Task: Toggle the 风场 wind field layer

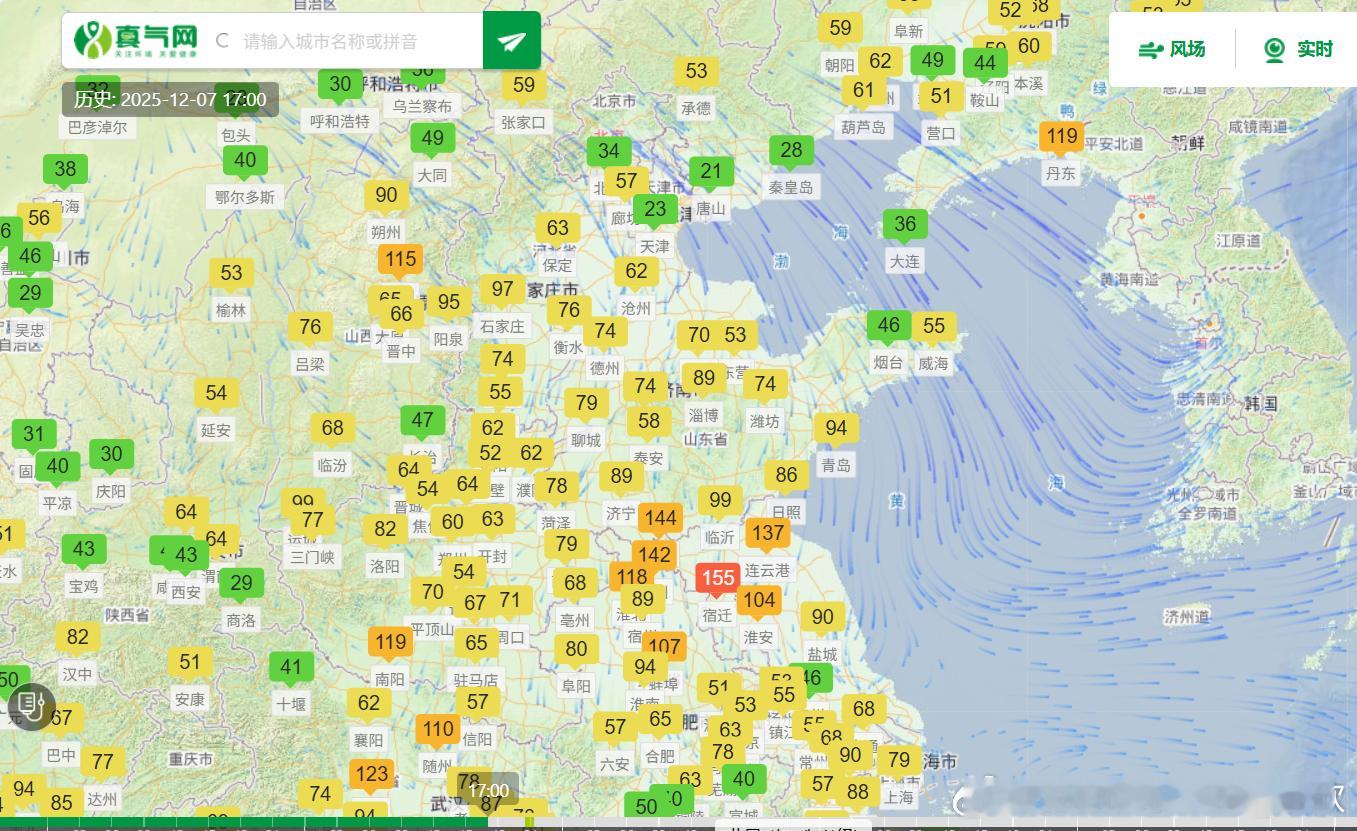Action: tap(1173, 49)
